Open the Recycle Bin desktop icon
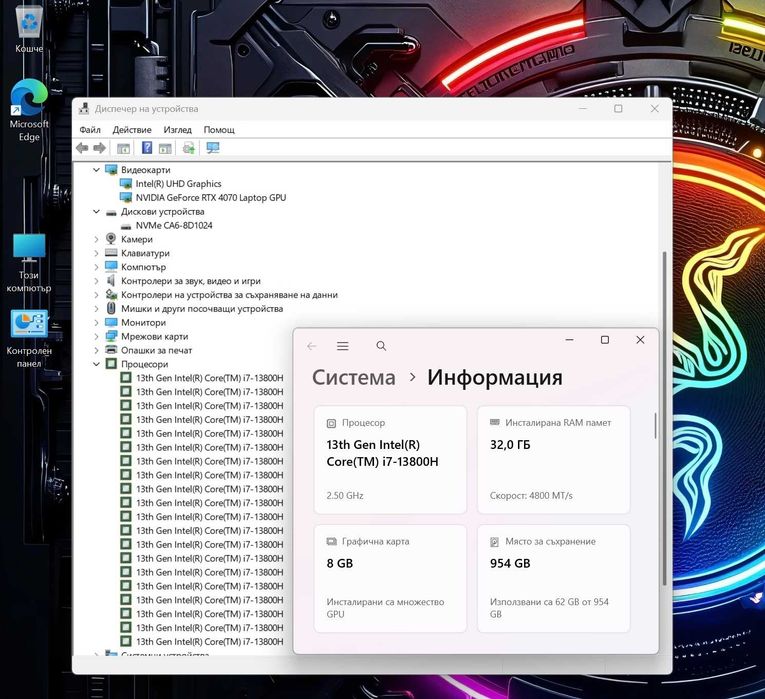The height and width of the screenshot is (699, 765). click(x=29, y=26)
